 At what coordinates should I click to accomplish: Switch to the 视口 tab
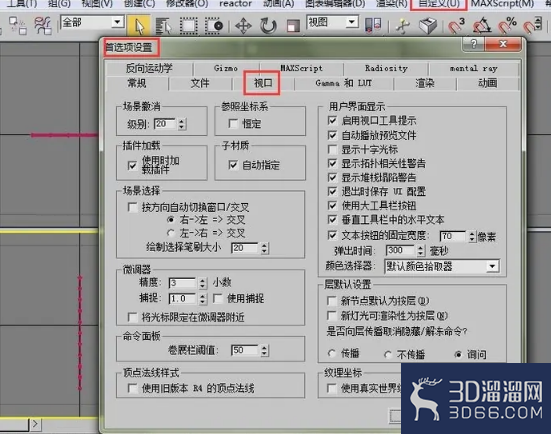[x=263, y=83]
